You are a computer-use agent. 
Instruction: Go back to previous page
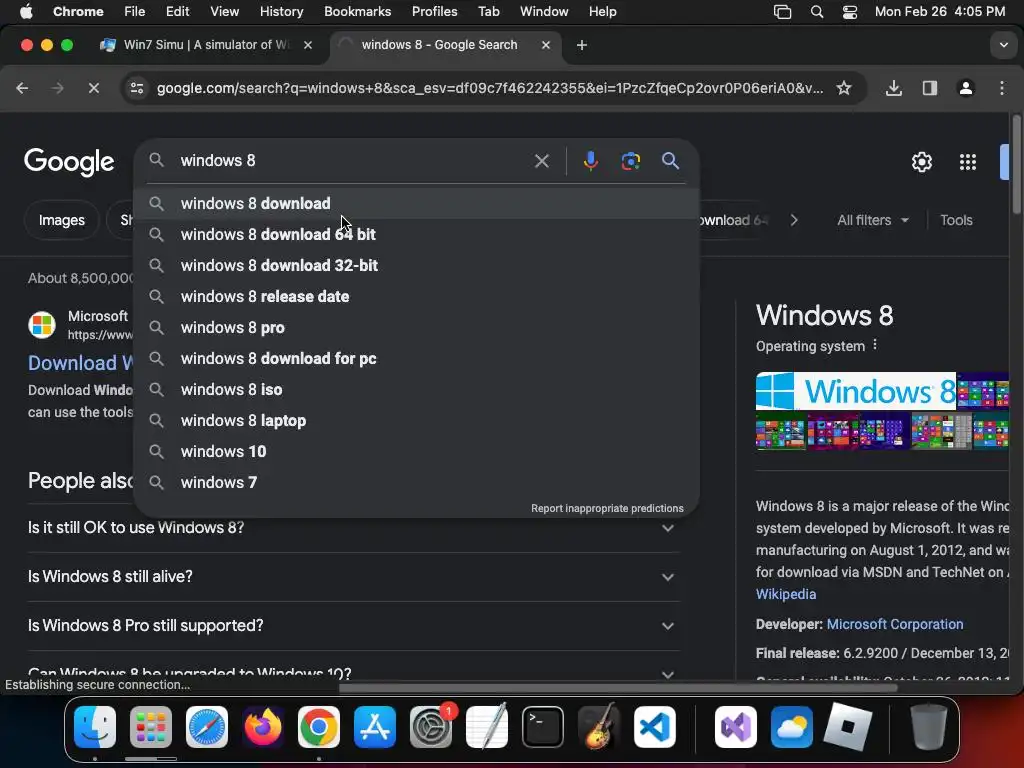pyautogui.click(x=22, y=88)
